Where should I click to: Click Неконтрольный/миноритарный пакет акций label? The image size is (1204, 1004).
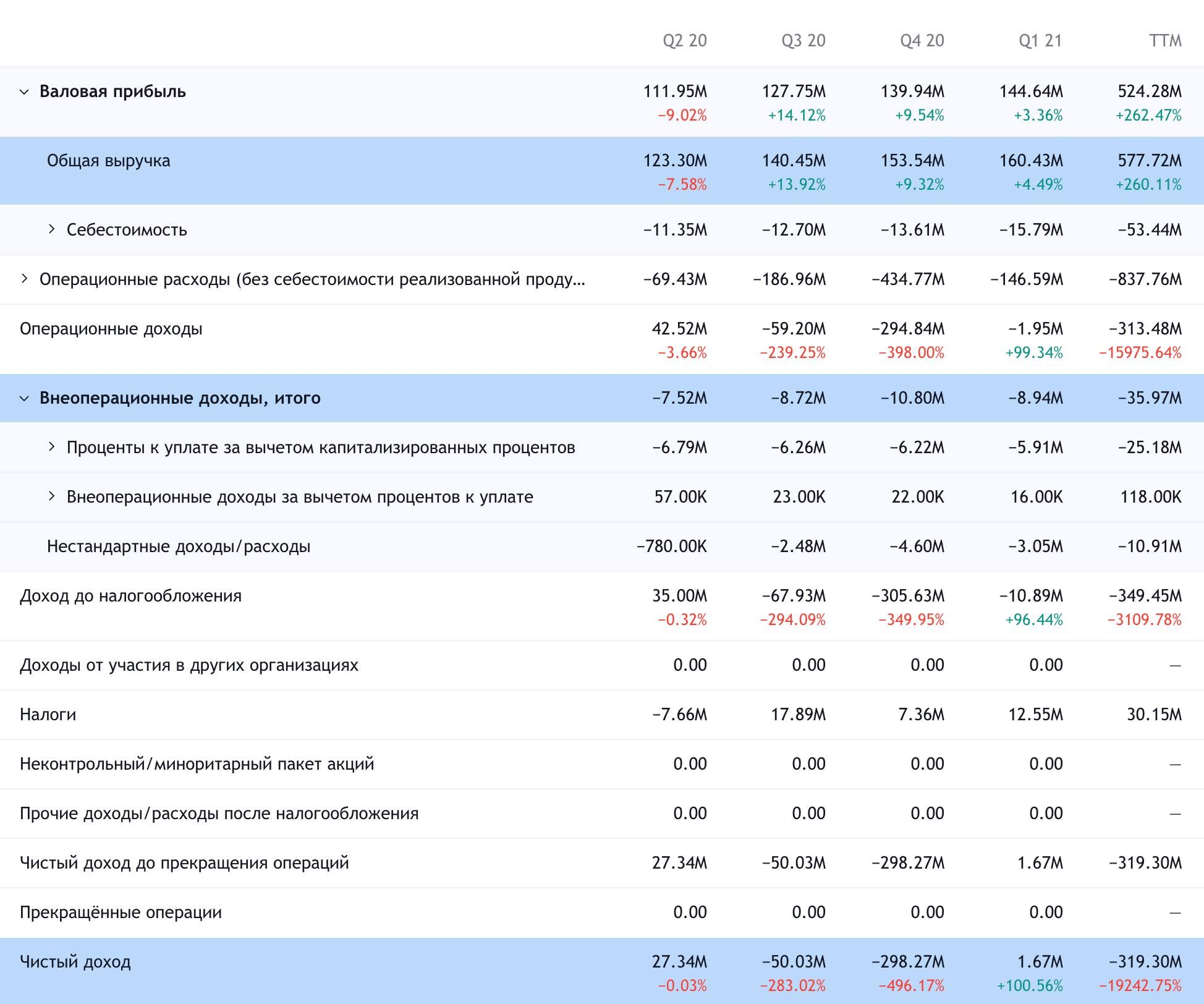197,764
